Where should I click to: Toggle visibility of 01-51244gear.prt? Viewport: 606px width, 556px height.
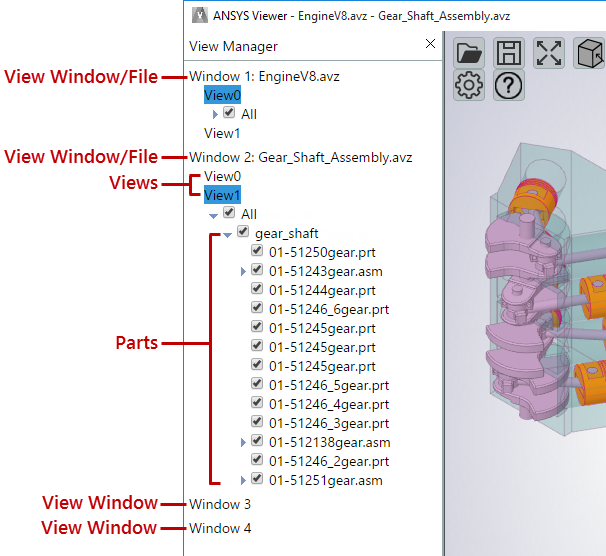coord(257,289)
